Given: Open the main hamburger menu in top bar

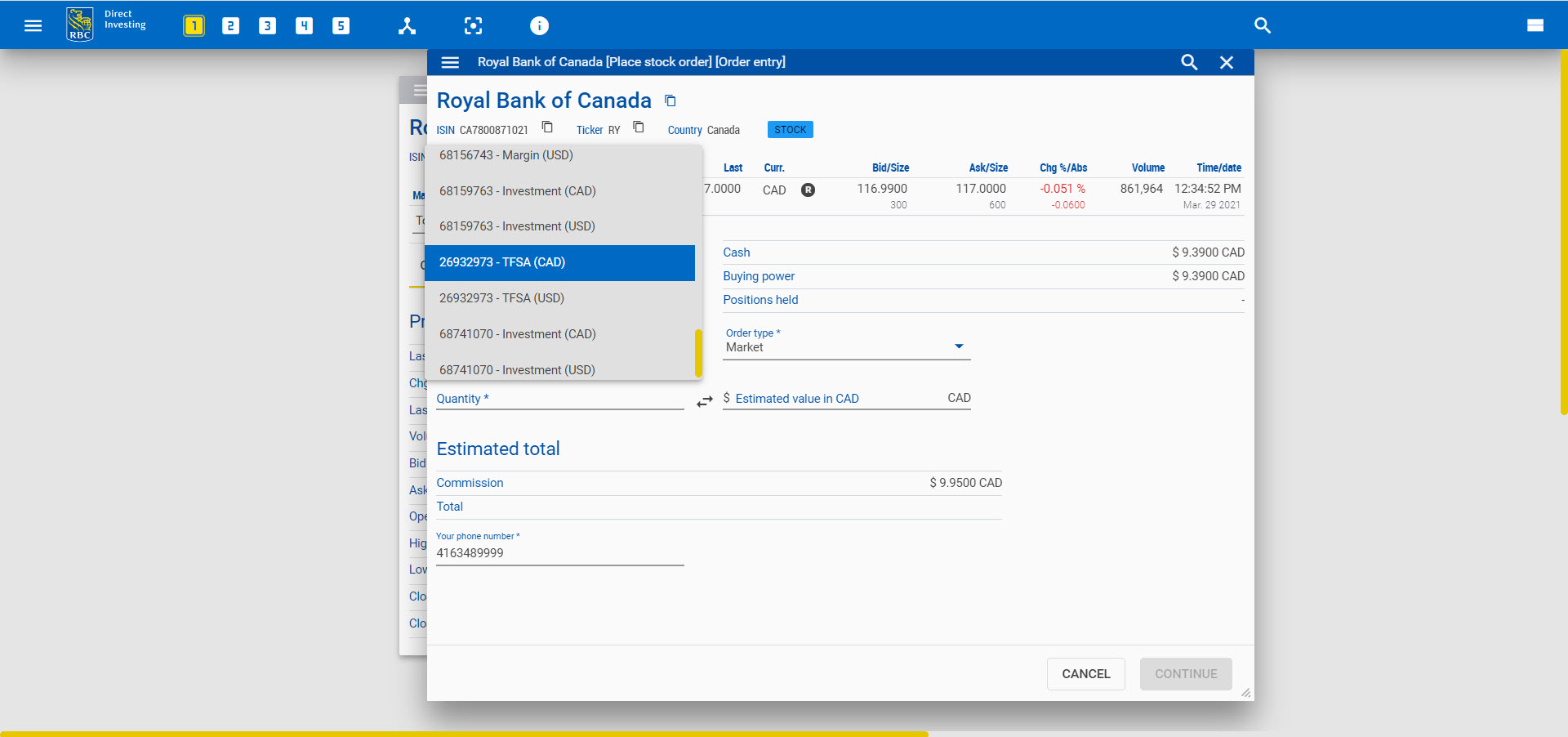Looking at the screenshot, I should pos(33,25).
